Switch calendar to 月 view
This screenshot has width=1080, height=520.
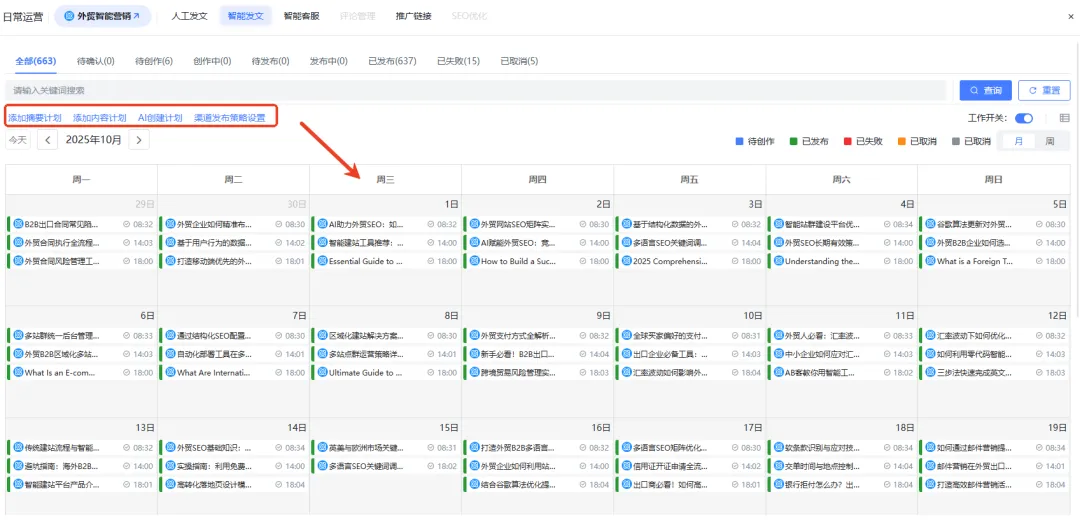point(1018,142)
